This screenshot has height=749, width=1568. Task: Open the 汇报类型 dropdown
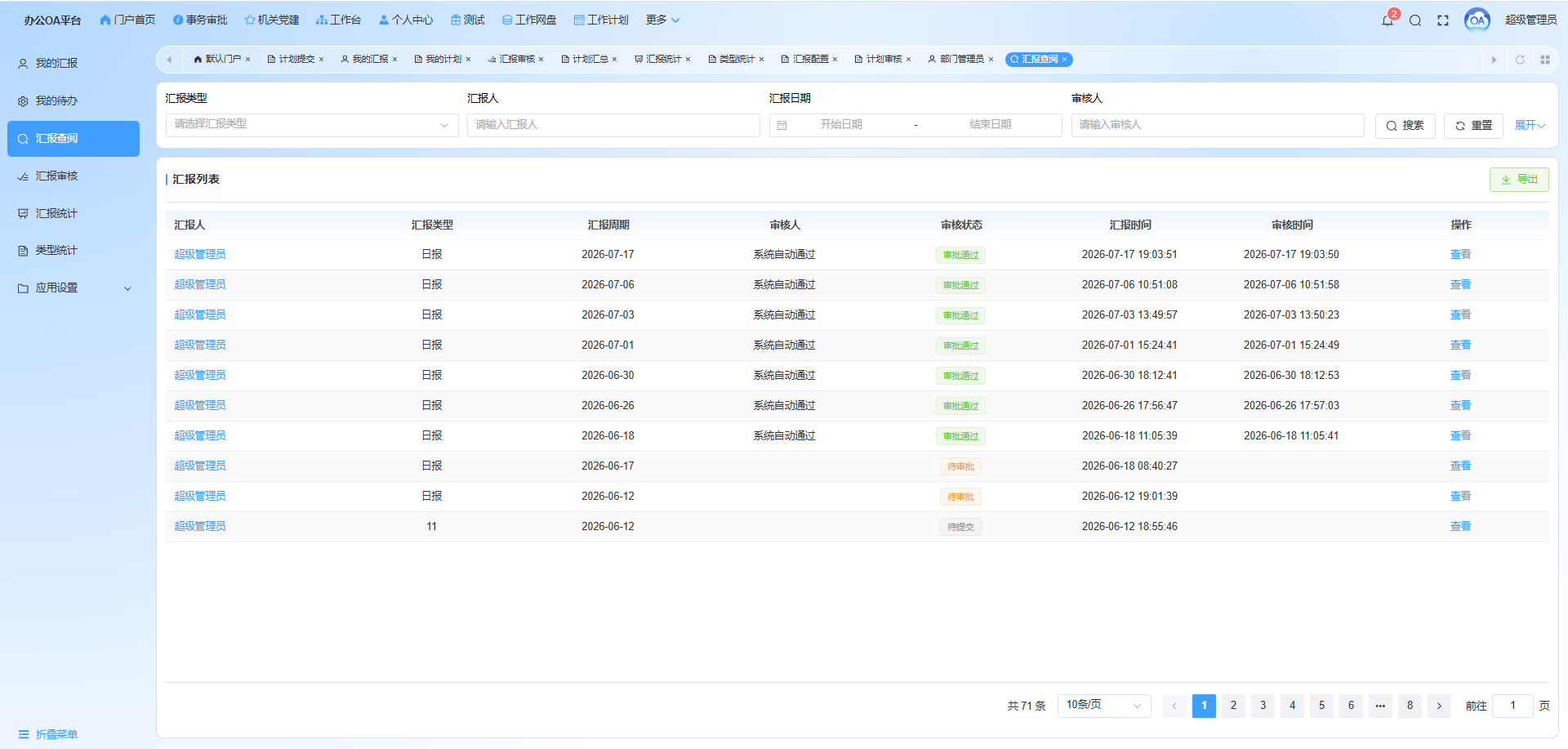(x=311, y=125)
